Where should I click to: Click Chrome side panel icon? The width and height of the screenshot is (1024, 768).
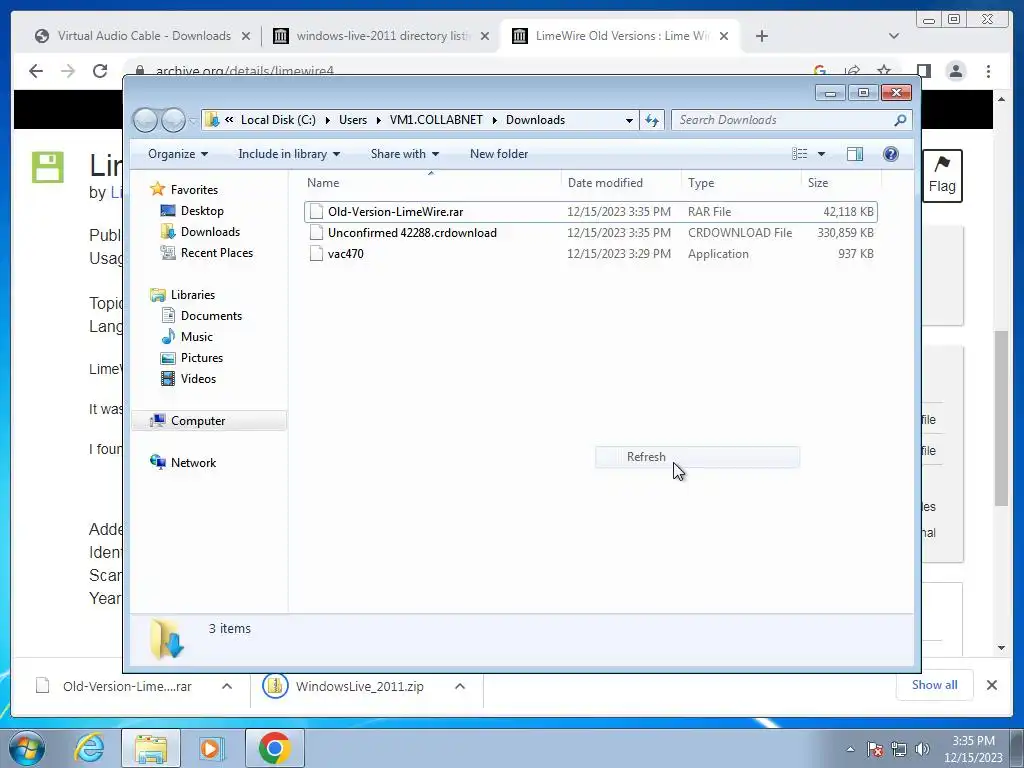(x=923, y=71)
